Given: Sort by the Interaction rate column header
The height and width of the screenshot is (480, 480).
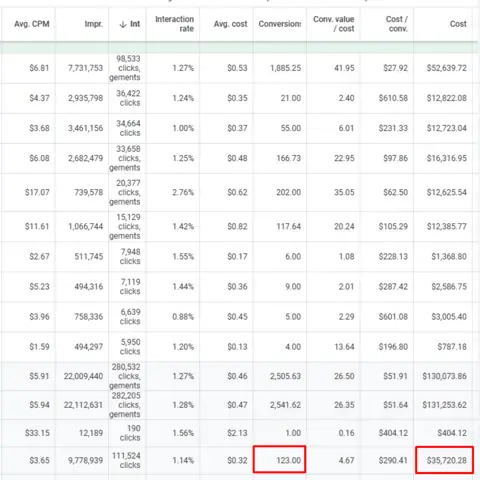Looking at the screenshot, I should click(174, 24).
